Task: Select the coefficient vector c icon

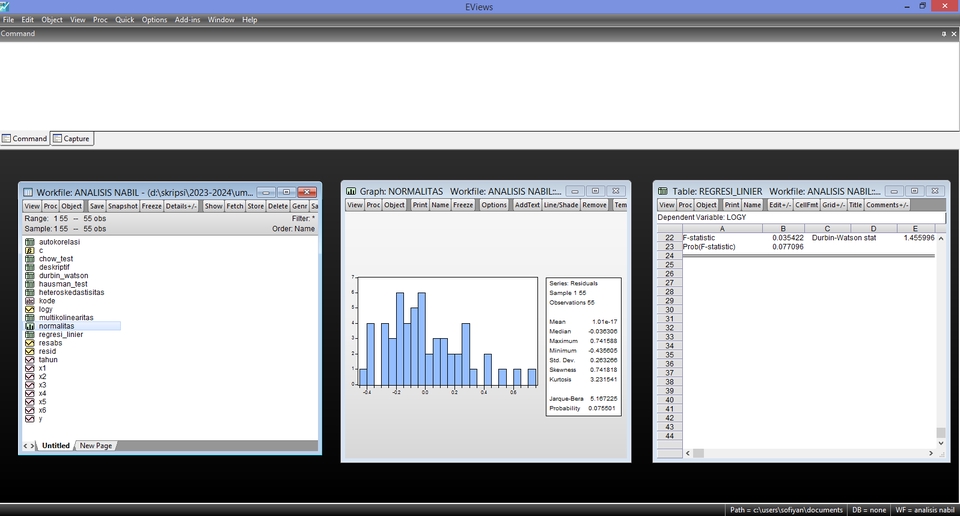Action: (x=29, y=250)
